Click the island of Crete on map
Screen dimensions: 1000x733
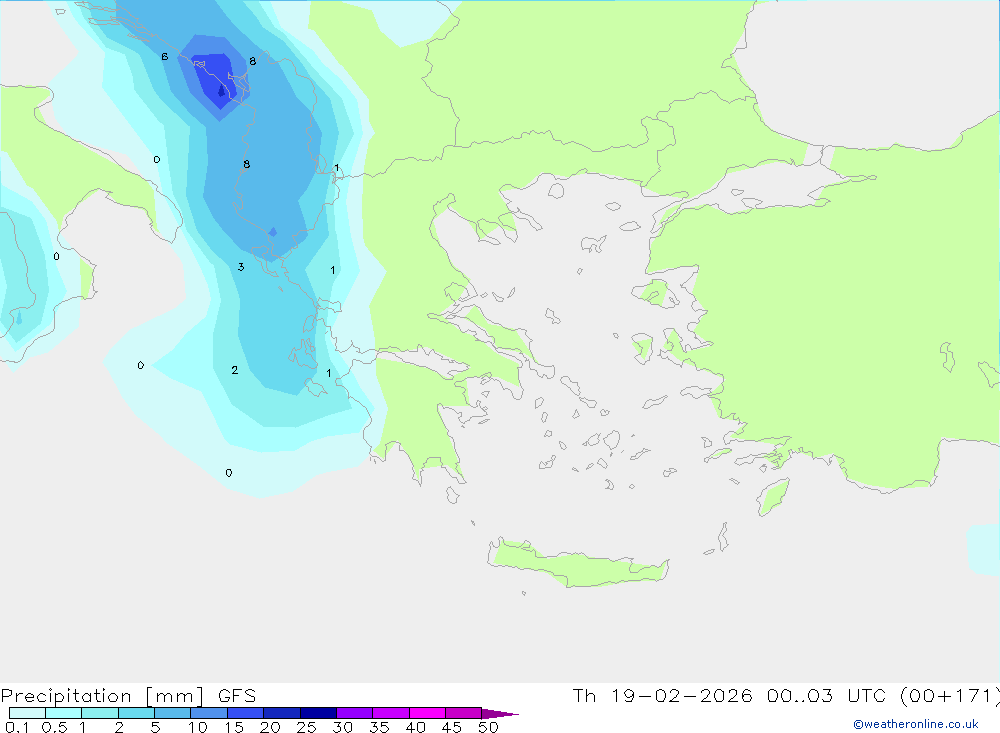pyautogui.click(x=577, y=565)
